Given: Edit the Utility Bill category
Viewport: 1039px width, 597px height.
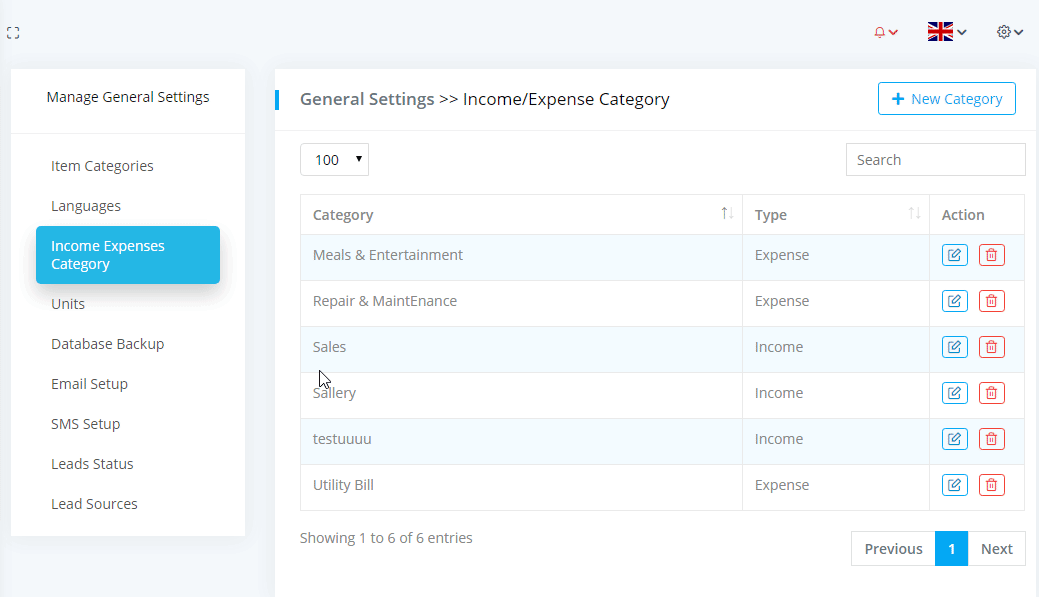Looking at the screenshot, I should (x=954, y=485).
